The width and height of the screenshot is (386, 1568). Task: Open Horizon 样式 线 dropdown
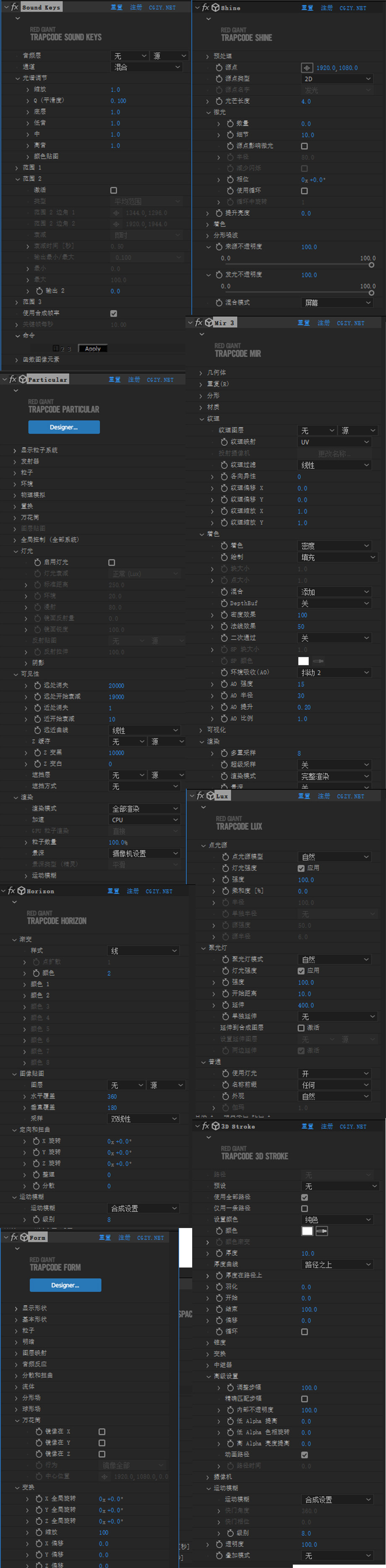tap(143, 951)
